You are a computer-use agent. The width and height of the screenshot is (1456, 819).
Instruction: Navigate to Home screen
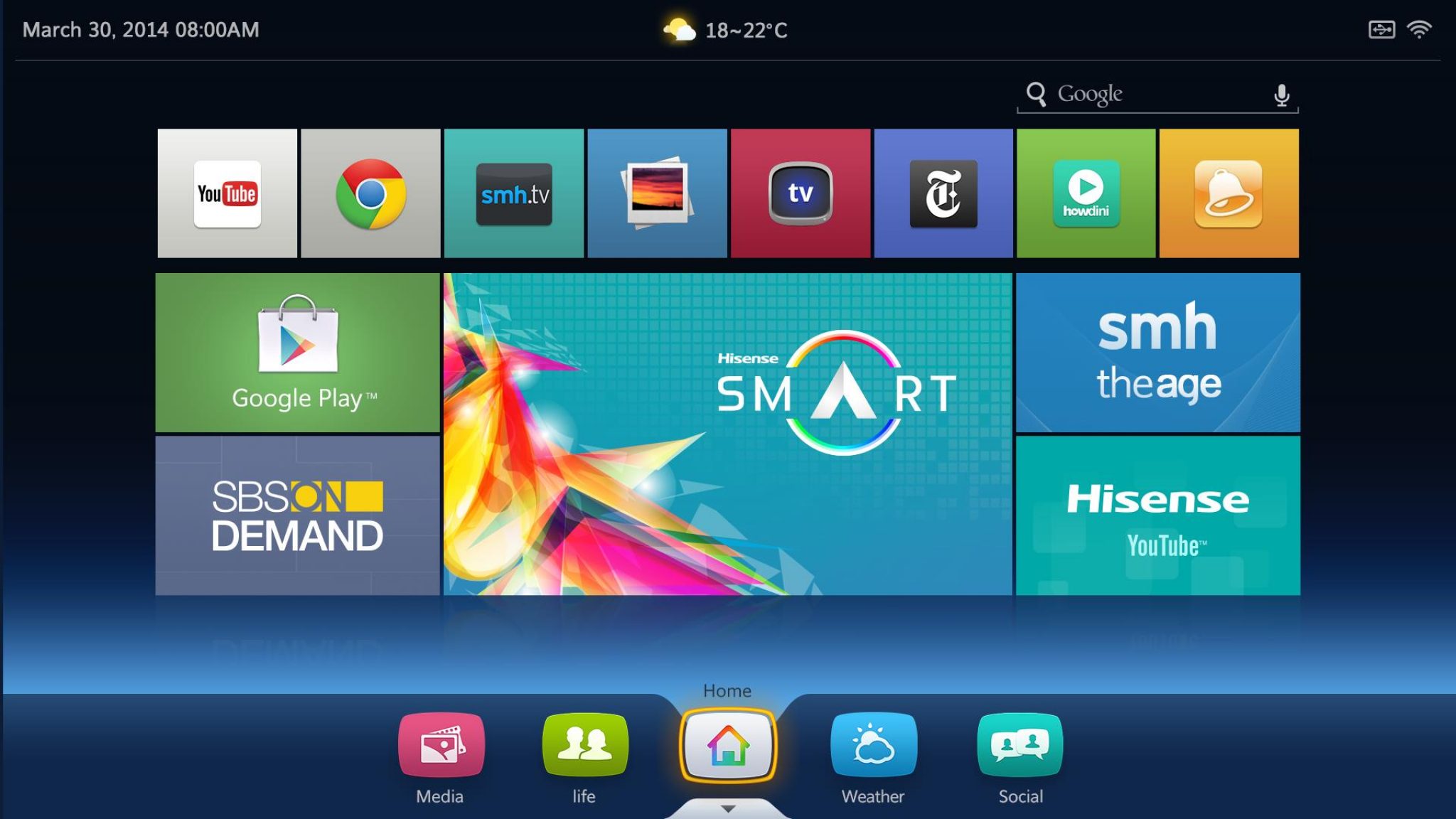tap(727, 747)
